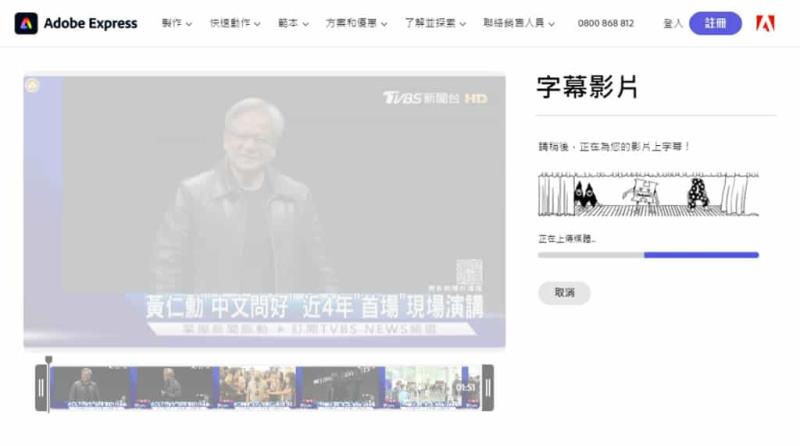Click the main video preview
This screenshot has width=800, height=446.
click(x=264, y=211)
